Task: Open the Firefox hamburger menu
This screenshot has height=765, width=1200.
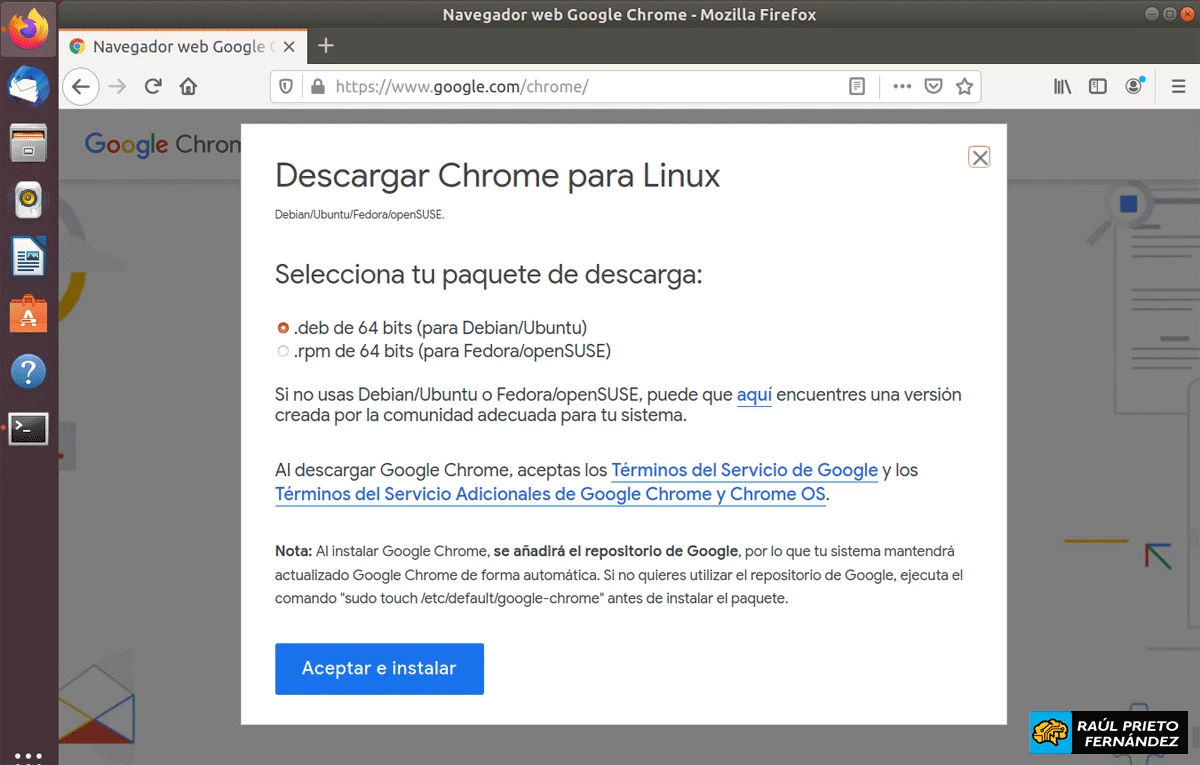Action: click(1177, 86)
